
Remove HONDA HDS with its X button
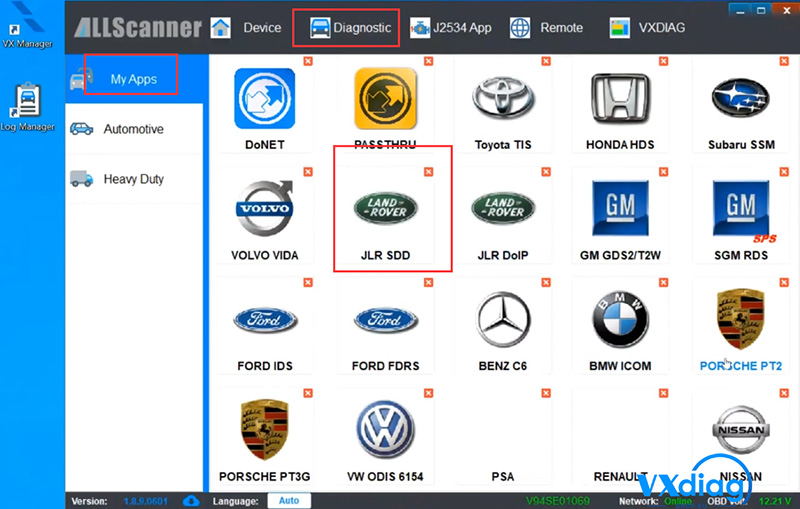663,61
